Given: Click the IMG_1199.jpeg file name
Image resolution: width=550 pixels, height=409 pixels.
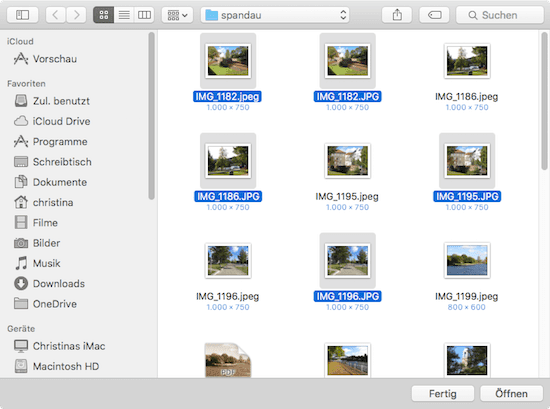Looking at the screenshot, I should click(467, 296).
